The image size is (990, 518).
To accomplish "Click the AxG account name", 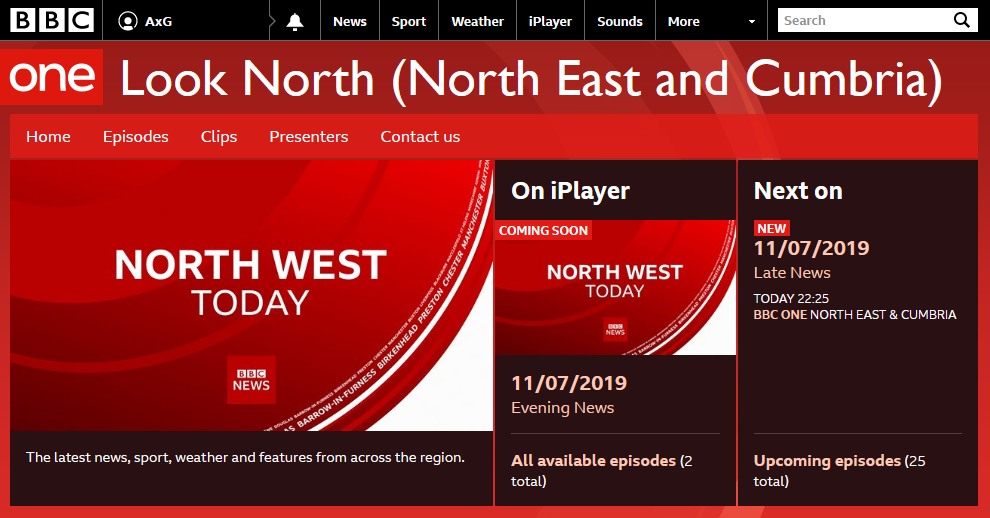I will (158, 21).
